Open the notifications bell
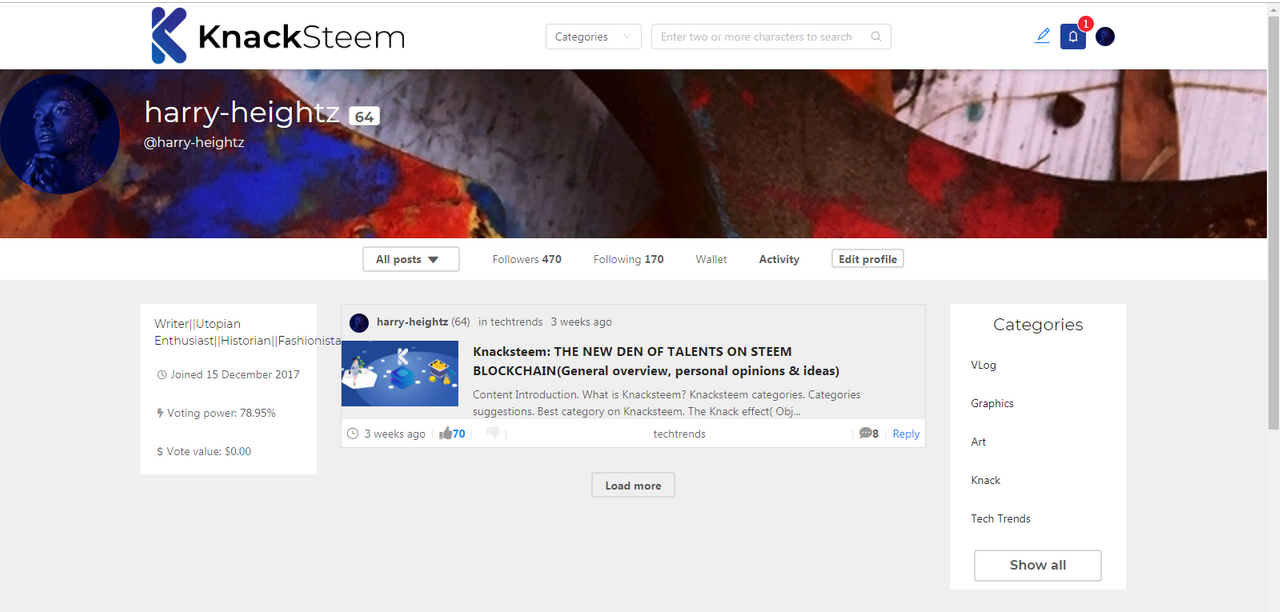The width and height of the screenshot is (1280, 612). [1073, 37]
